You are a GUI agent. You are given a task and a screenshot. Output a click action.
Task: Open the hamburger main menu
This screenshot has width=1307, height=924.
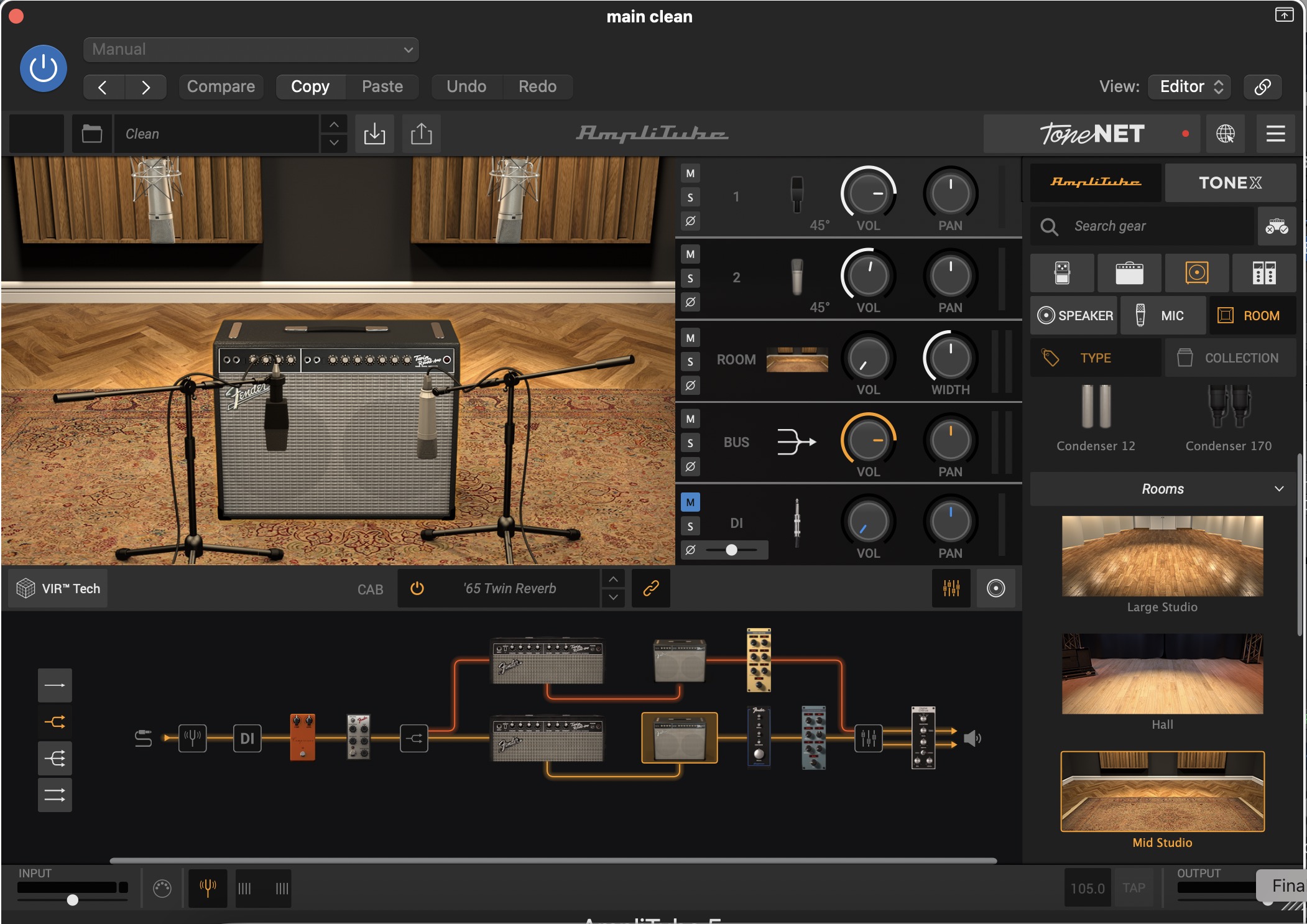click(1275, 134)
